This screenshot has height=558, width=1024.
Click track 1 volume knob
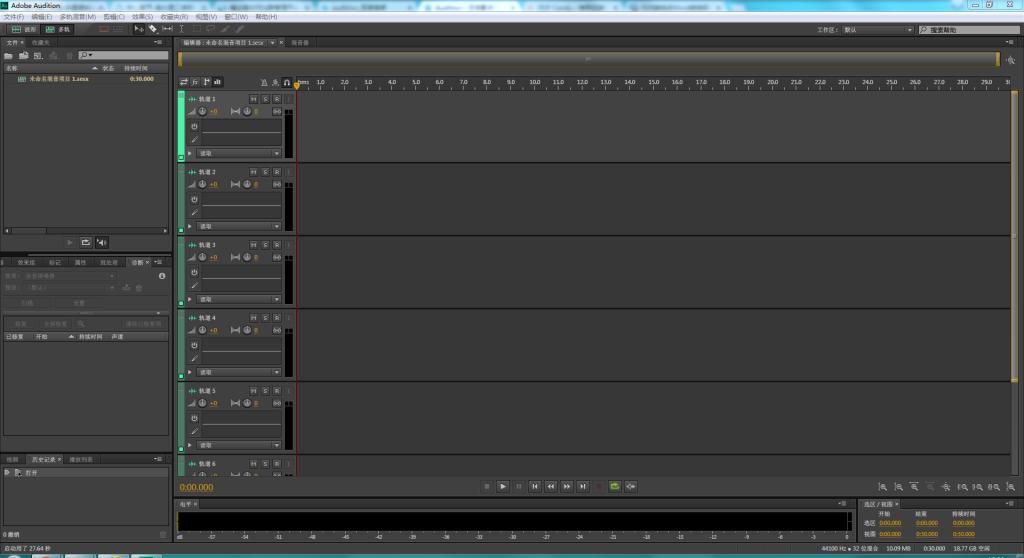(202, 112)
